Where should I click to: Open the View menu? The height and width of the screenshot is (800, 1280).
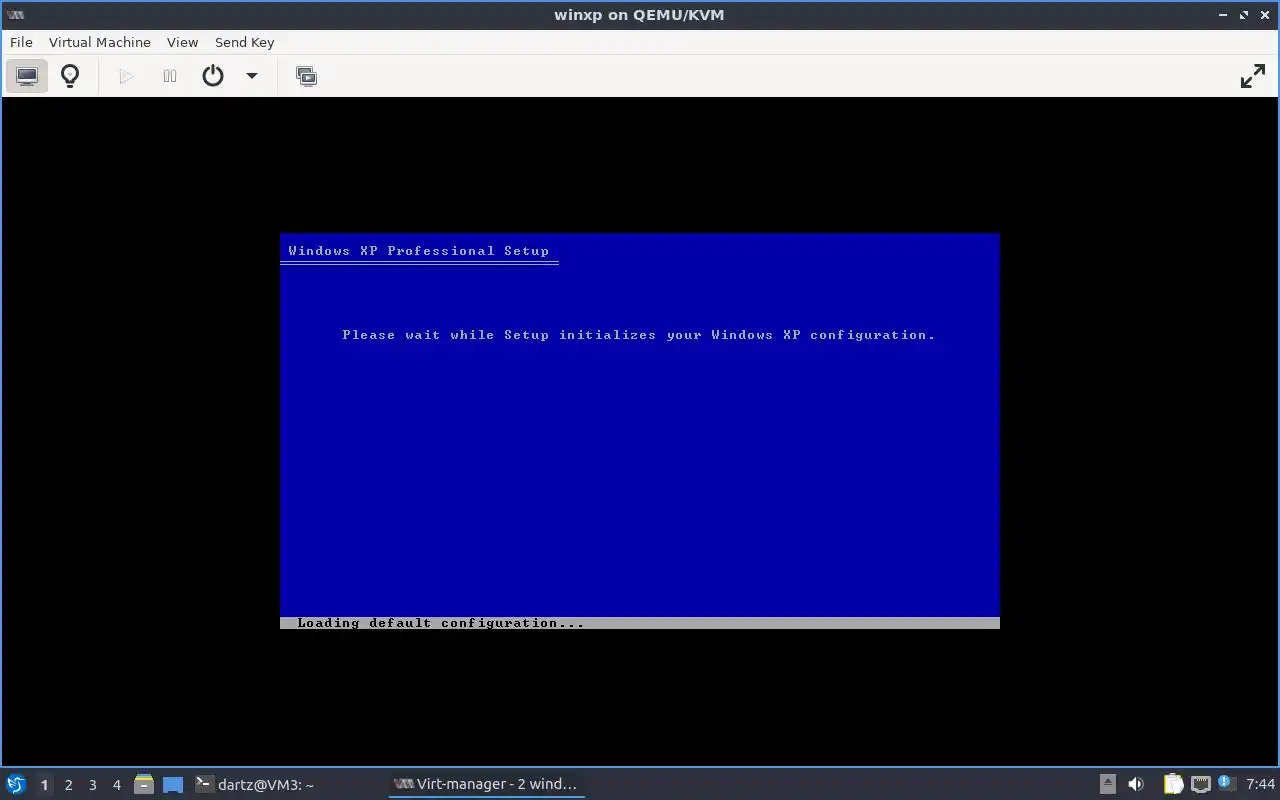(x=182, y=42)
